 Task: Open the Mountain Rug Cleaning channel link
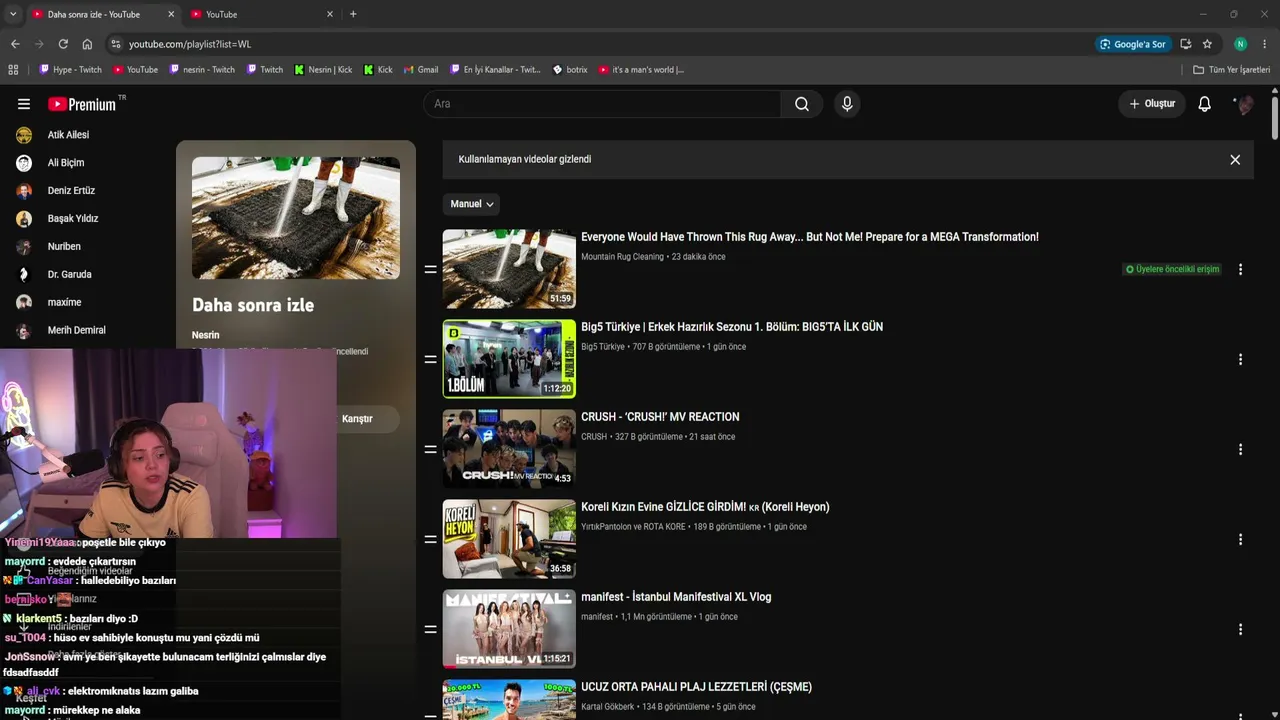pyautogui.click(x=622, y=257)
